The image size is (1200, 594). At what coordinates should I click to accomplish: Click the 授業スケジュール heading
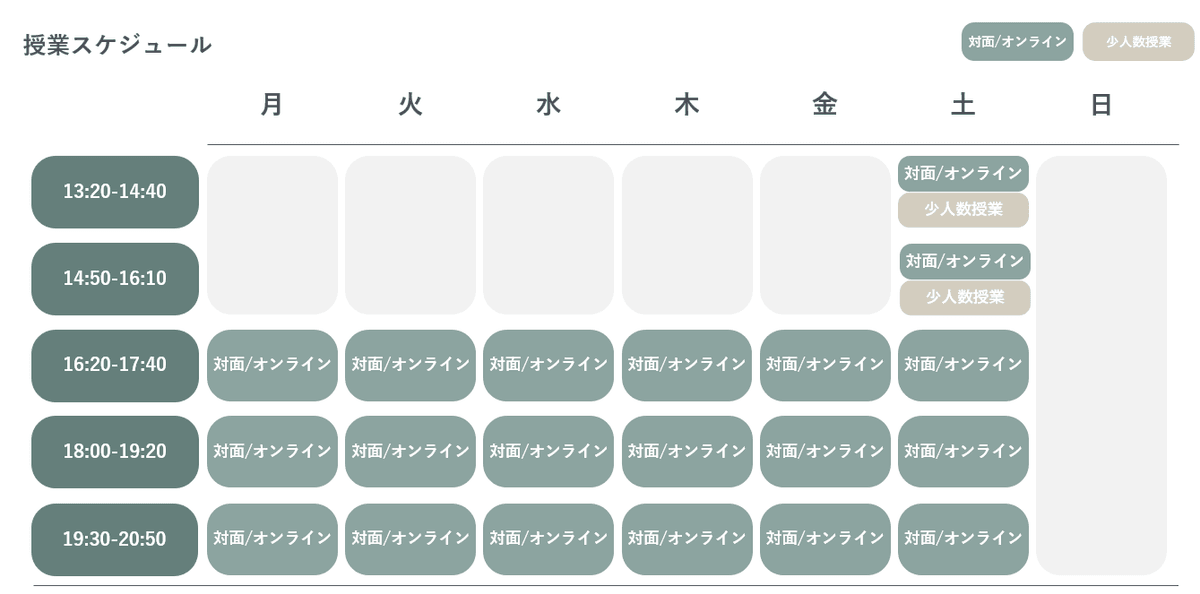pyautogui.click(x=118, y=45)
